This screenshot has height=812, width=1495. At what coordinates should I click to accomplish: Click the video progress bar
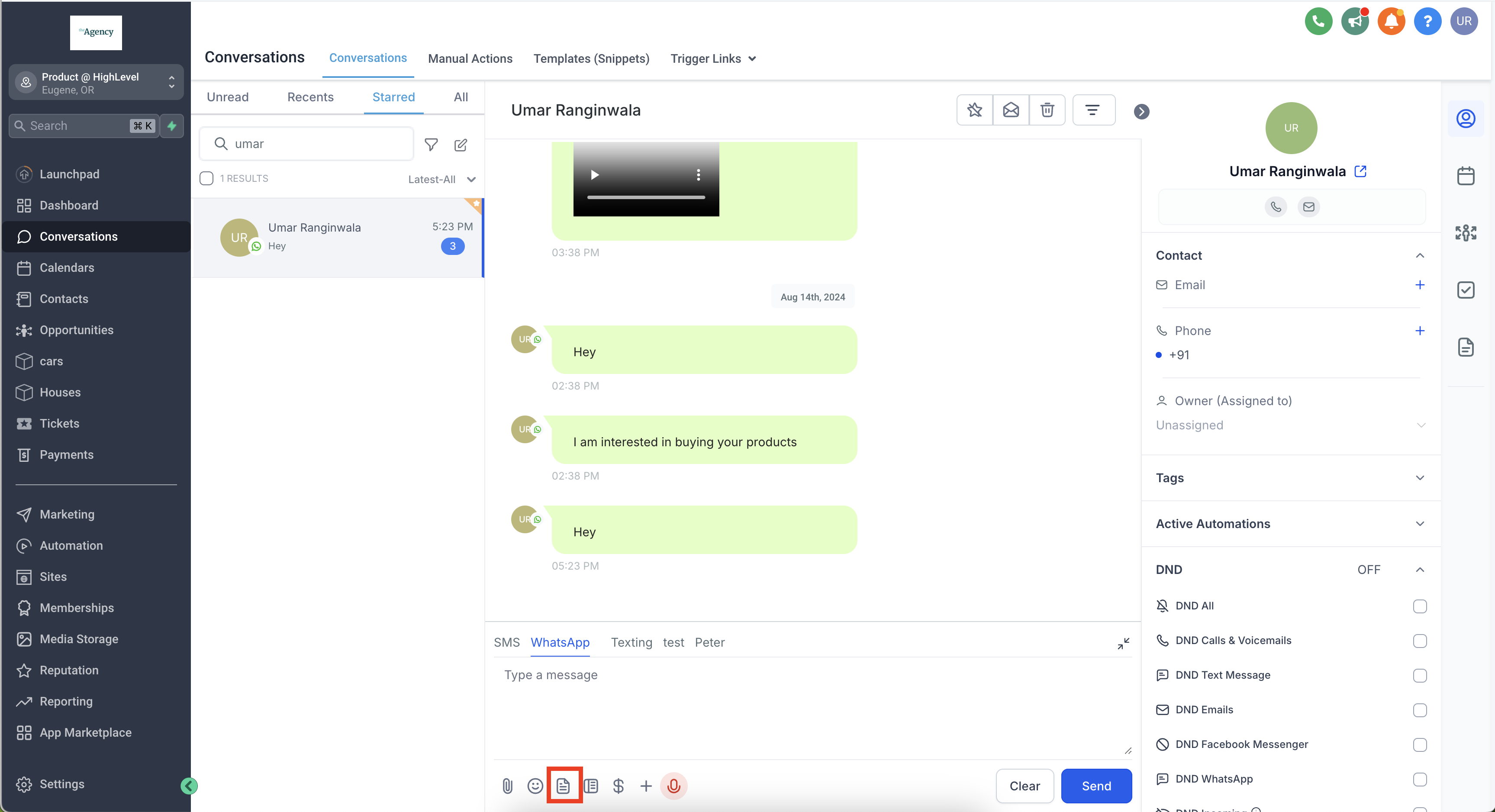[645, 197]
